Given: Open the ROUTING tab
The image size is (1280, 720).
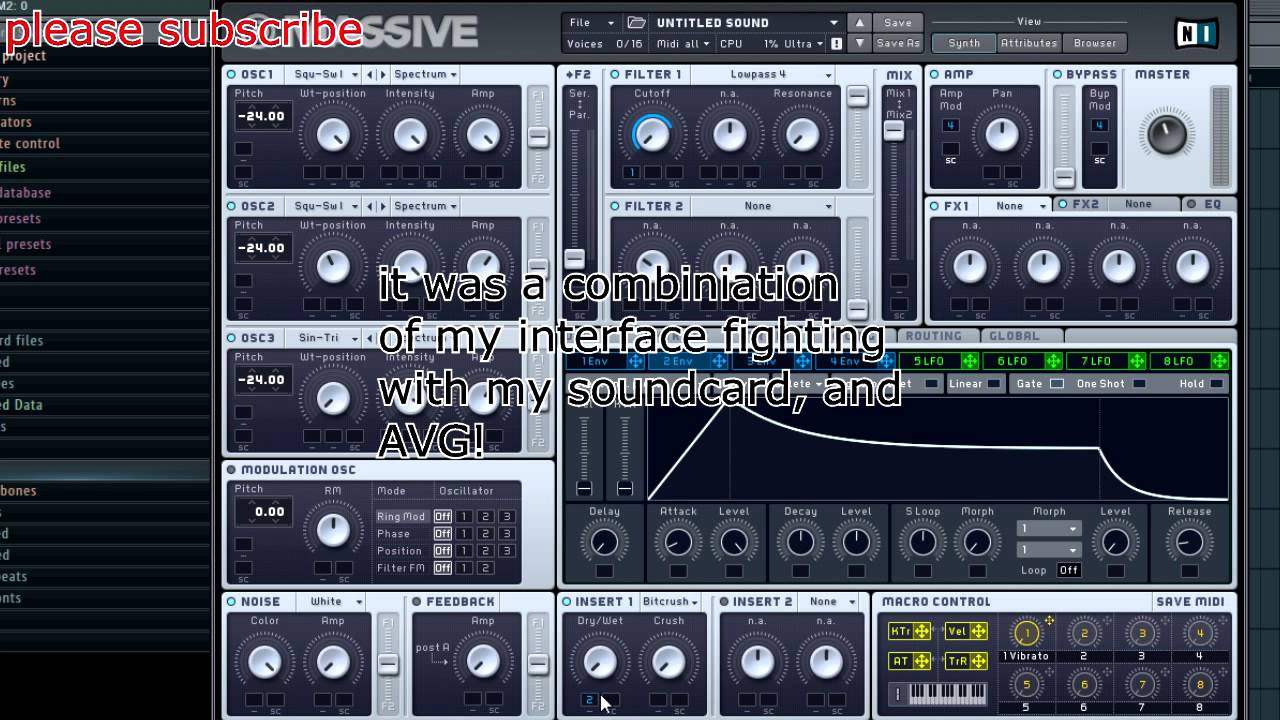Looking at the screenshot, I should point(934,336).
